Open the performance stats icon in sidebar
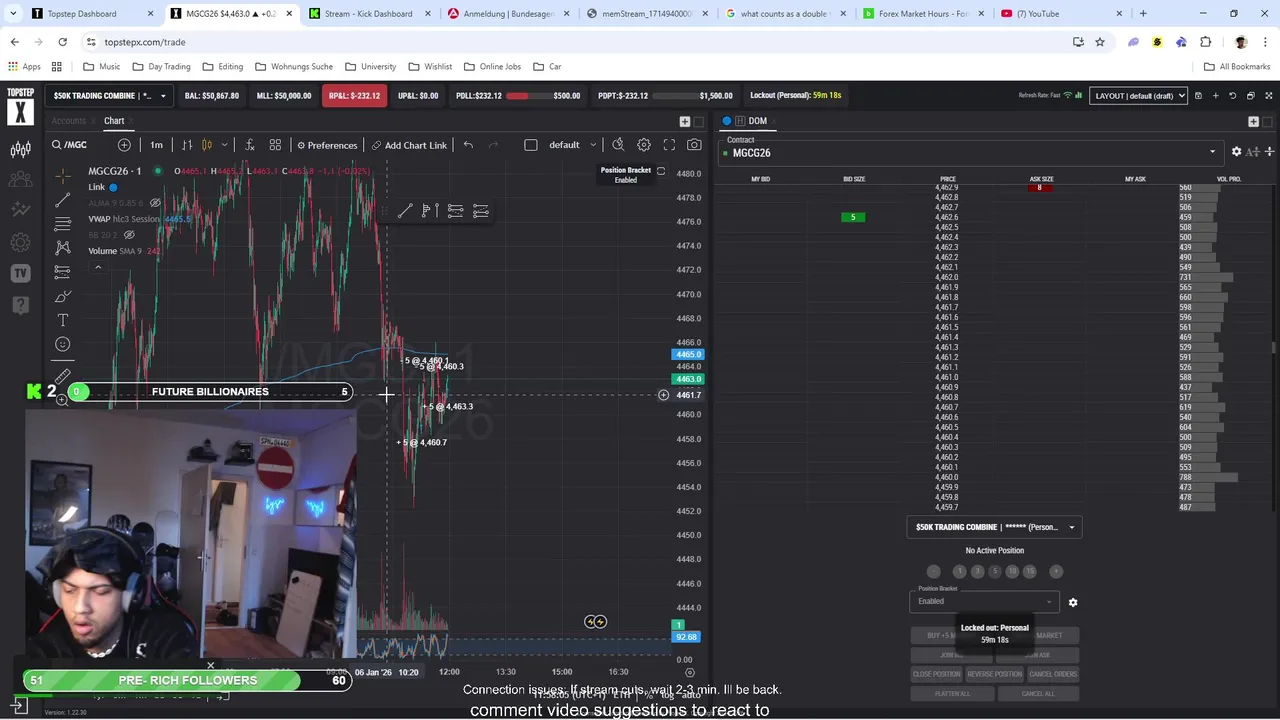Viewport: 1280px width, 720px height. (20, 210)
